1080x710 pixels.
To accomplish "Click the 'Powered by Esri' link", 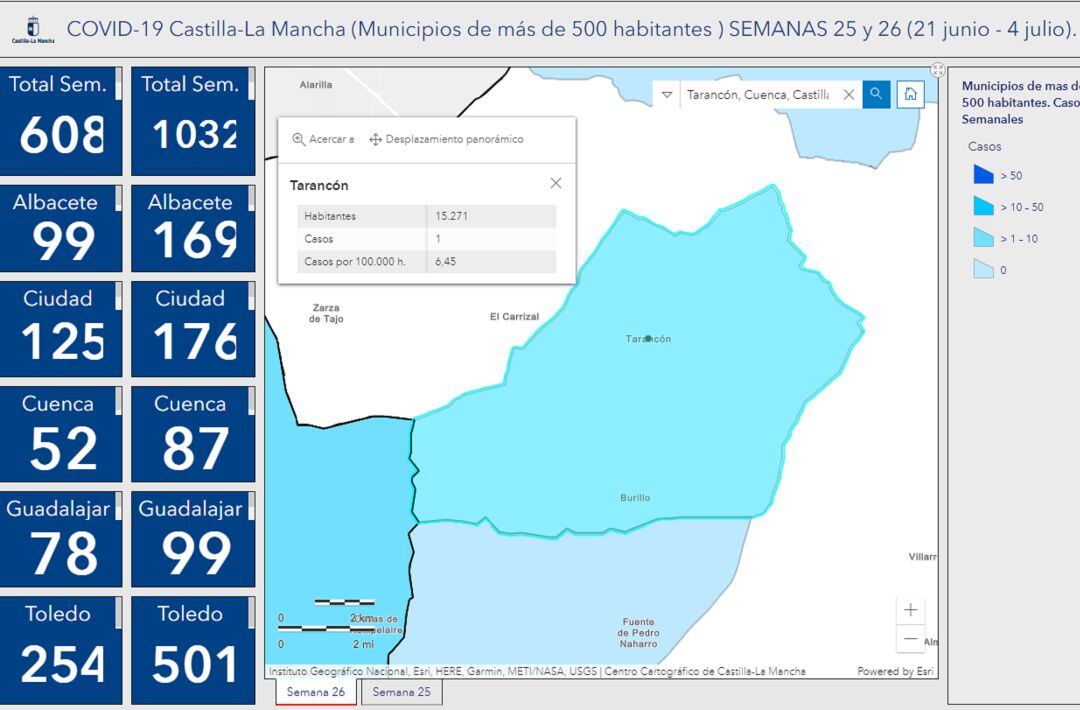I will pos(893,671).
